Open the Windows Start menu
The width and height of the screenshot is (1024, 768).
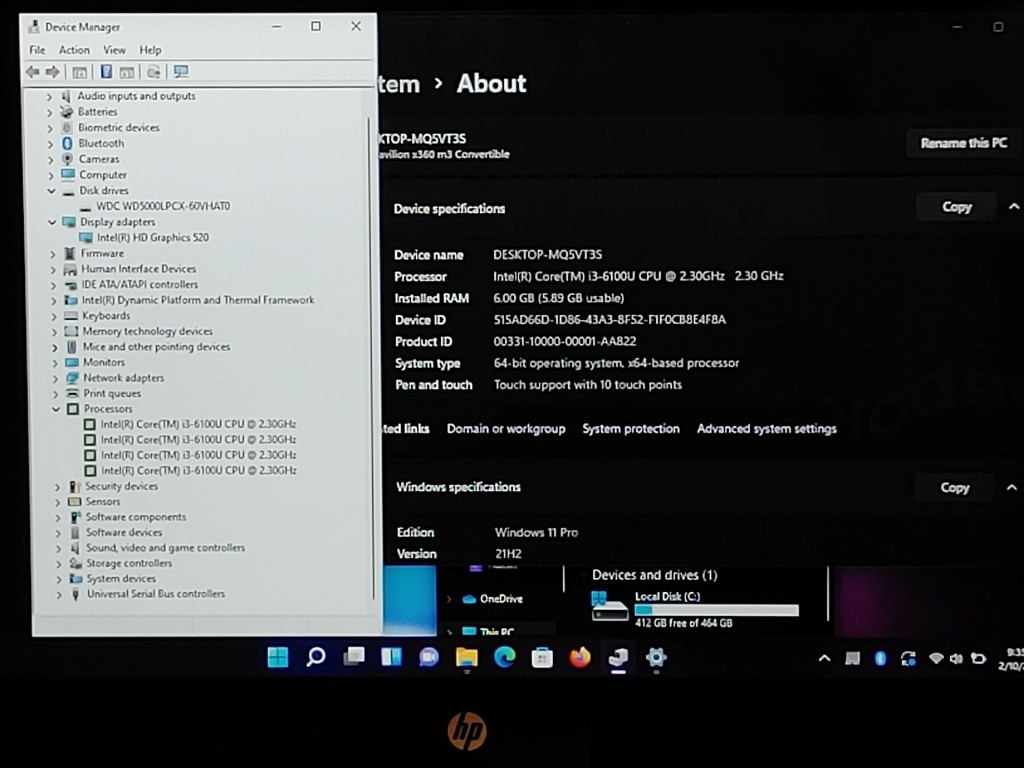tap(278, 657)
